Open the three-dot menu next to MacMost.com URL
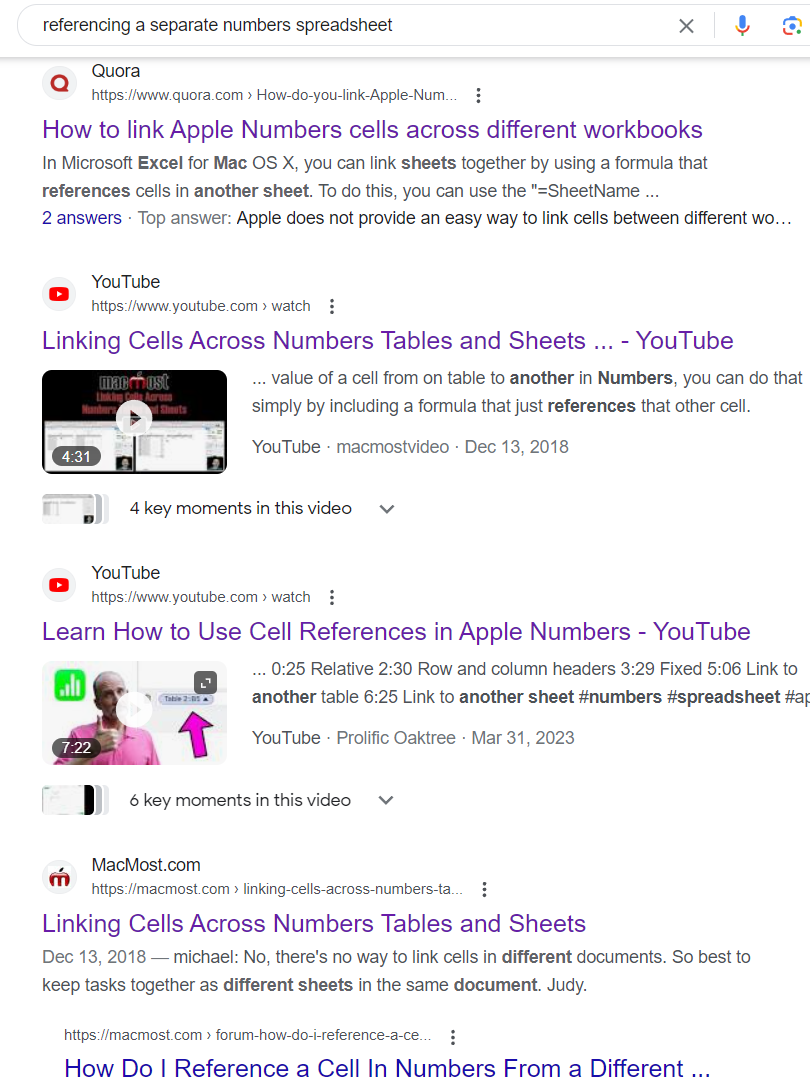 click(x=484, y=889)
